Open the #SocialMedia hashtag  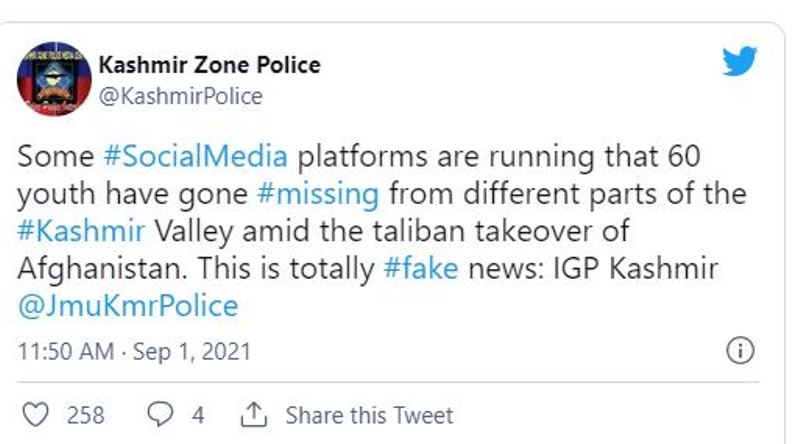pos(195,156)
